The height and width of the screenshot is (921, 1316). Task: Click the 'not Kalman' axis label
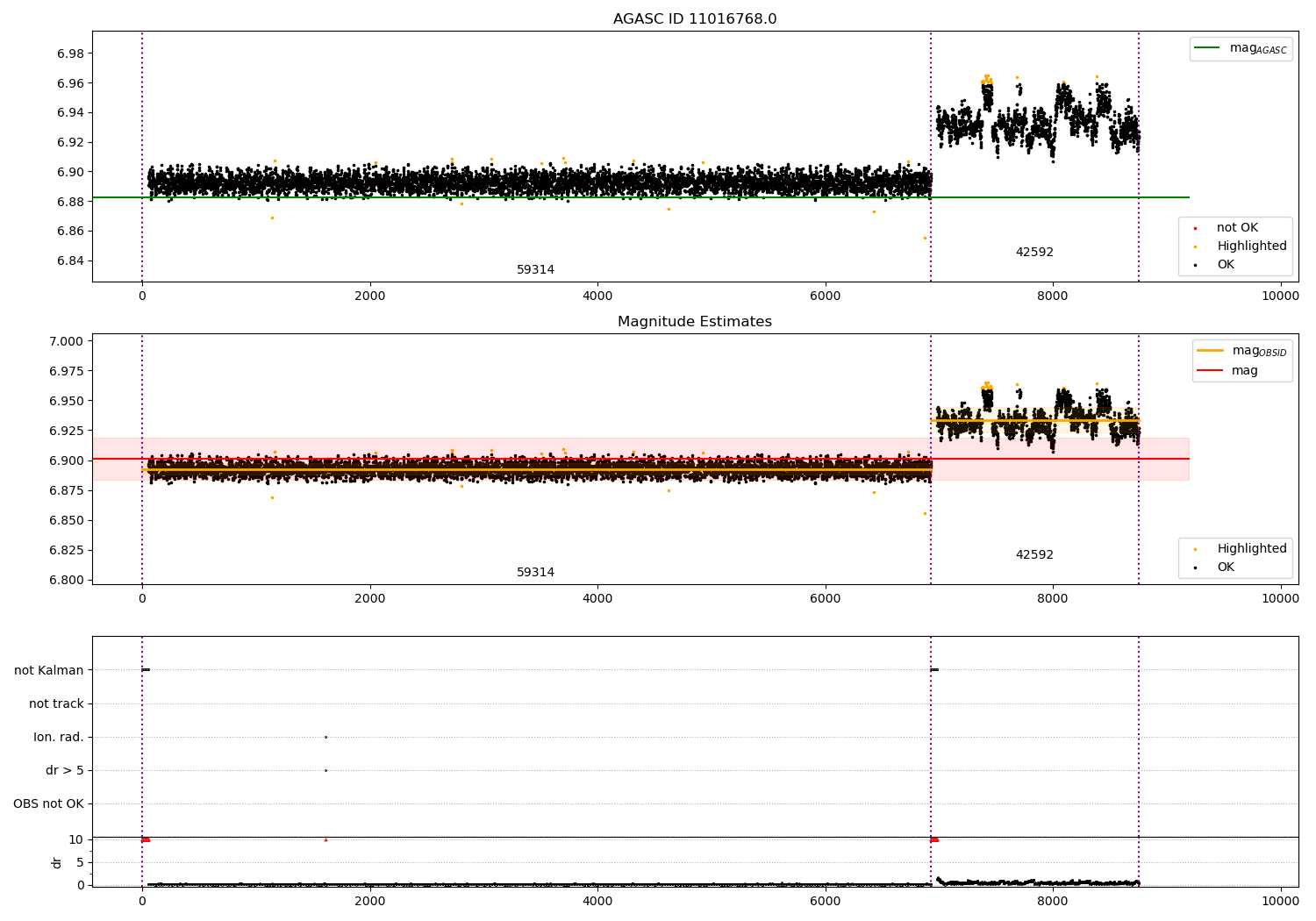pyautogui.click(x=49, y=671)
